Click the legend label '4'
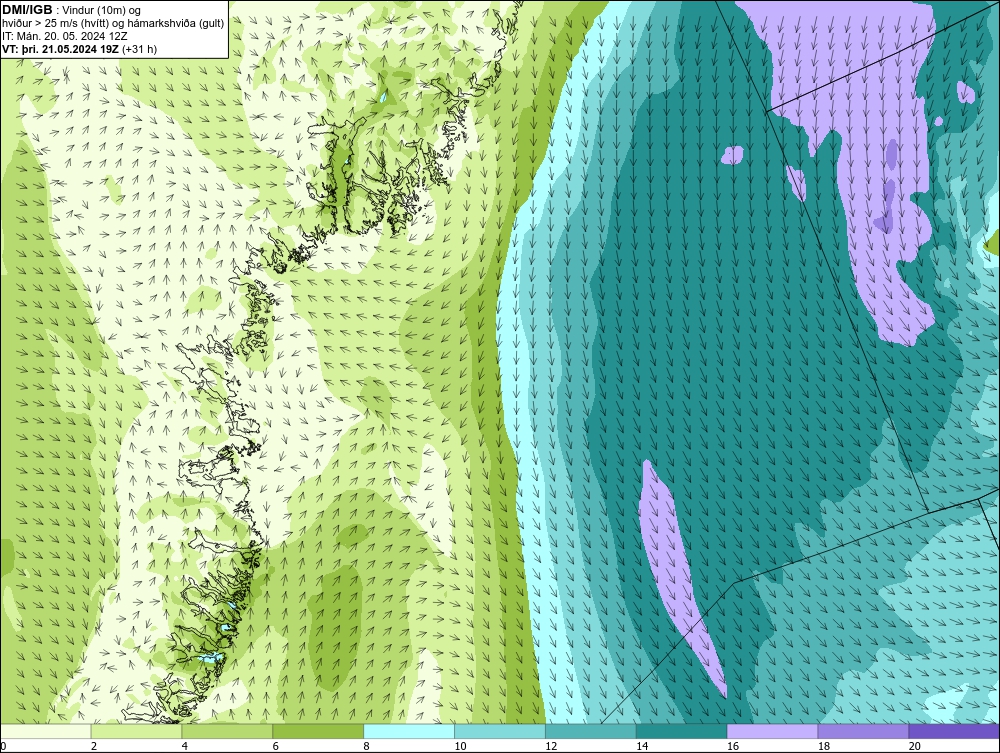 [x=185, y=746]
